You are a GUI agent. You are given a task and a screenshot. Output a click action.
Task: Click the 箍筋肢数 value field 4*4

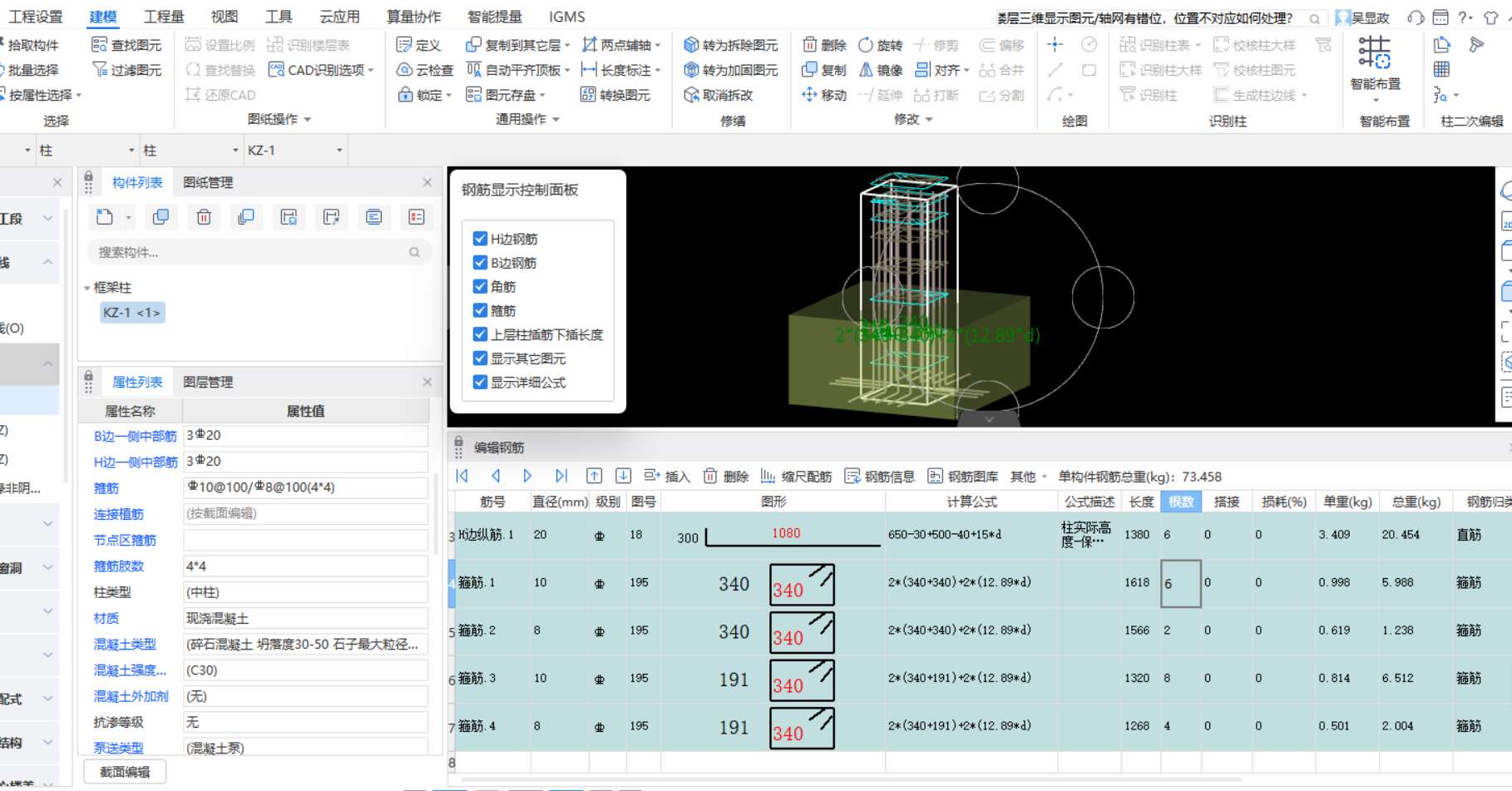305,566
